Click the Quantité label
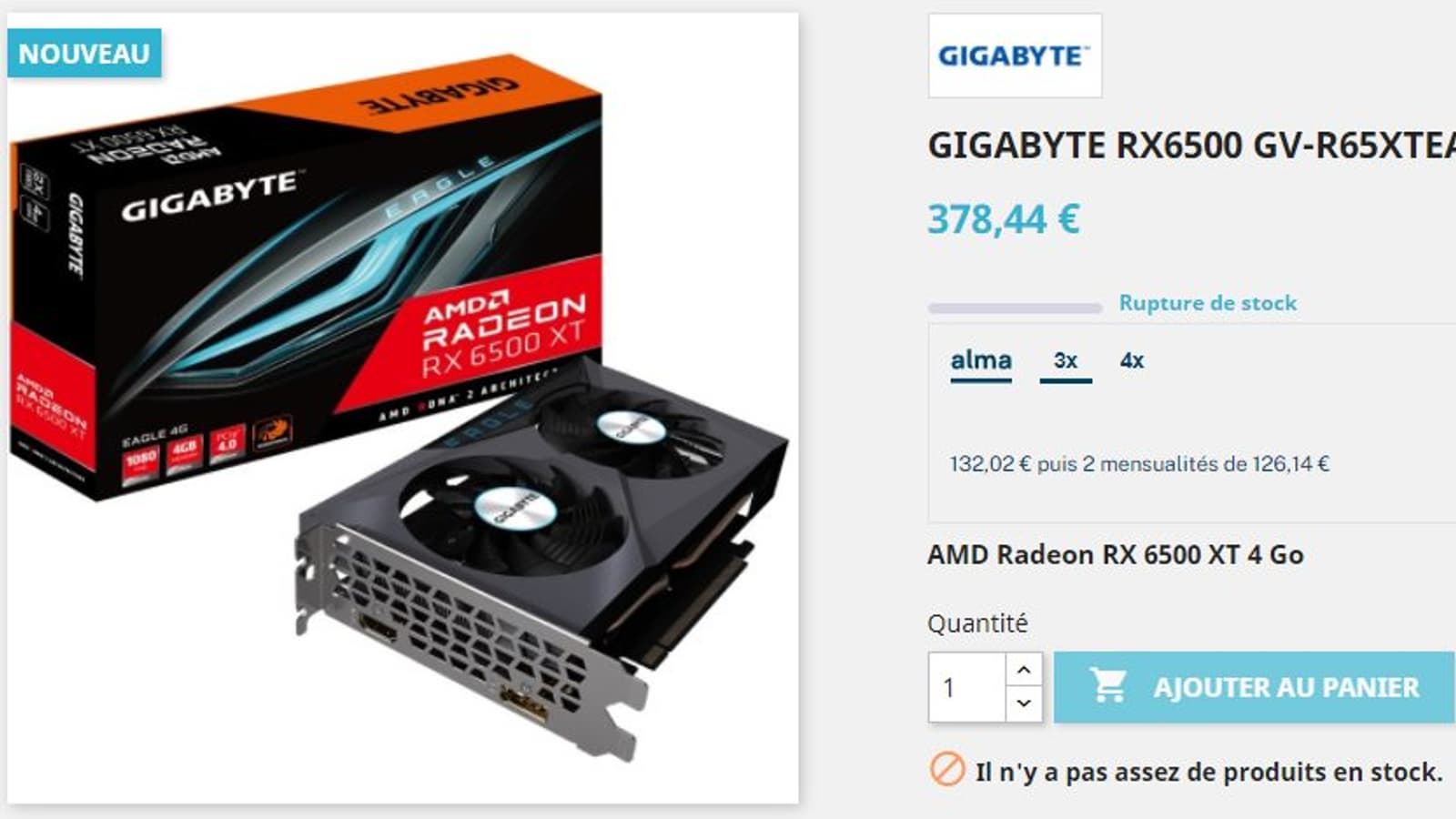The width and height of the screenshot is (1456, 819). 977,623
